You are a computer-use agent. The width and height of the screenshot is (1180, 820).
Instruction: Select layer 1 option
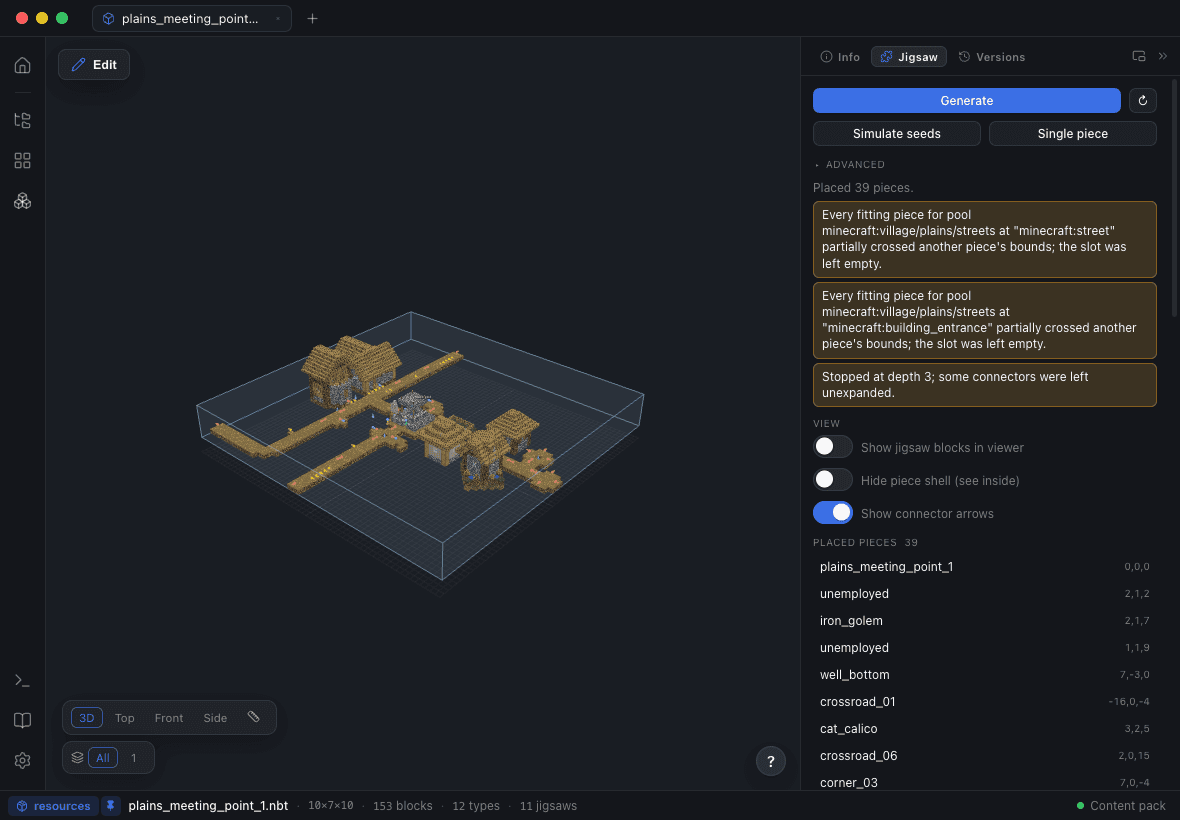[x=134, y=758]
